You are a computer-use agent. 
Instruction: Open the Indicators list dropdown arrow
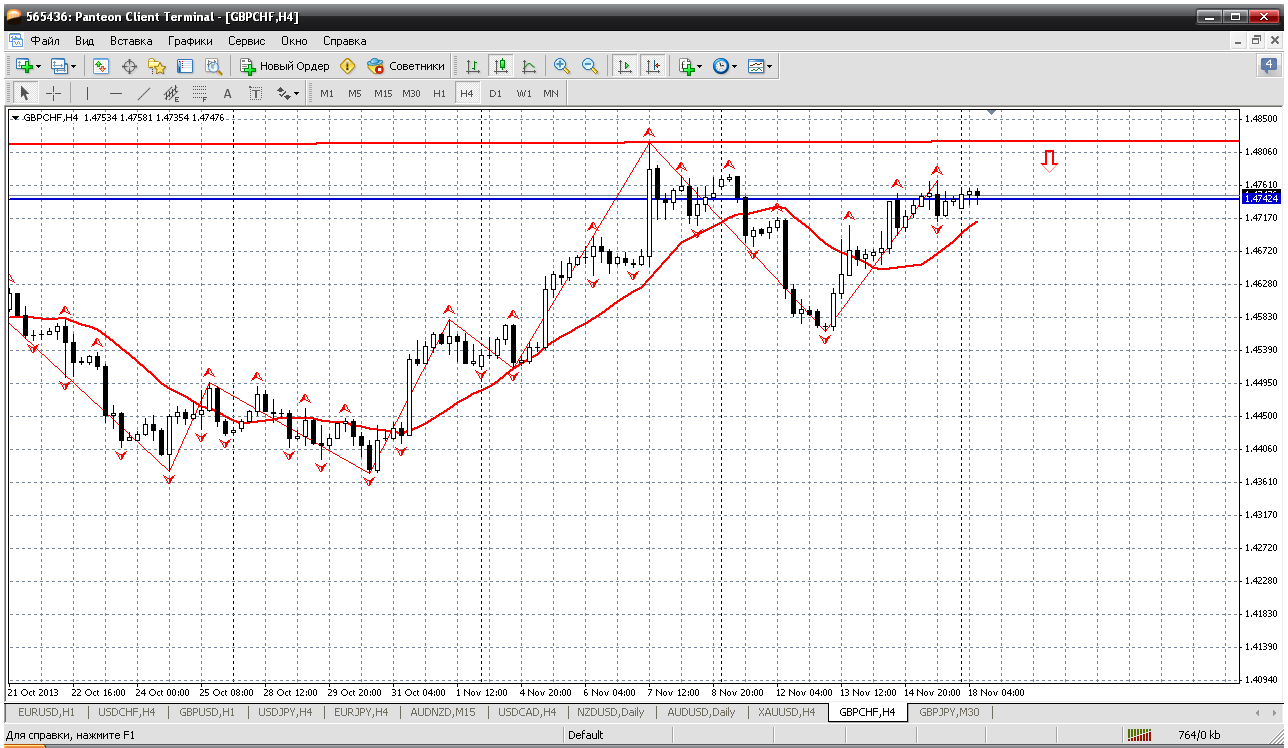(x=699, y=67)
